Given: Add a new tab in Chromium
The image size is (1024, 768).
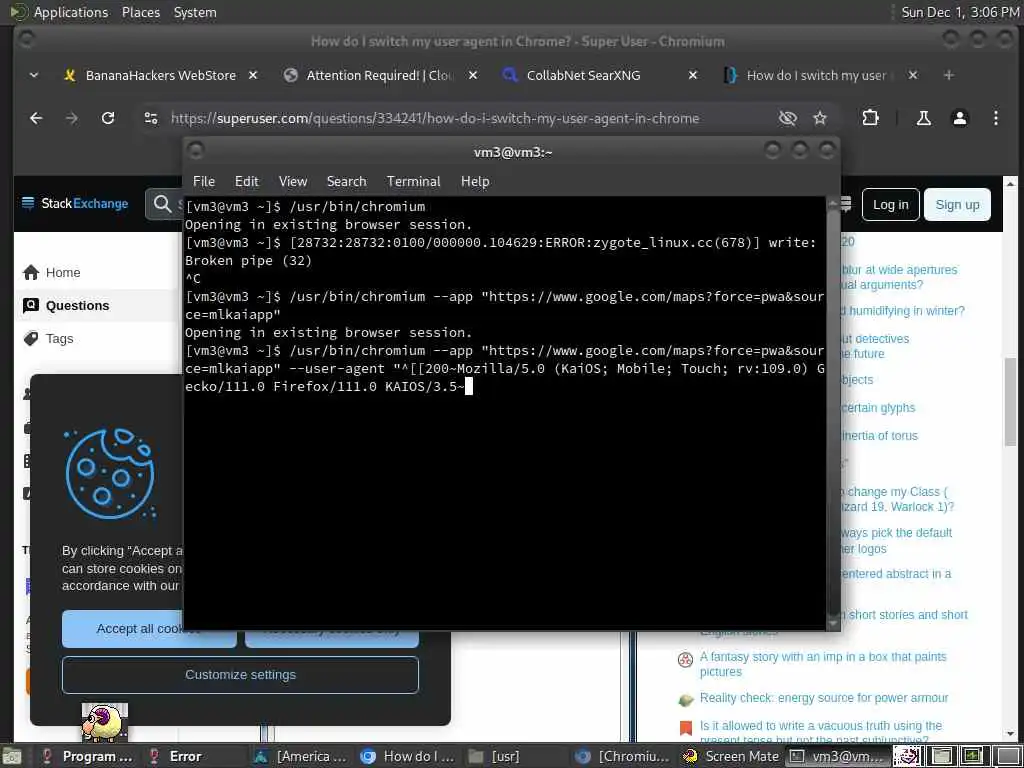Looking at the screenshot, I should point(948,76).
